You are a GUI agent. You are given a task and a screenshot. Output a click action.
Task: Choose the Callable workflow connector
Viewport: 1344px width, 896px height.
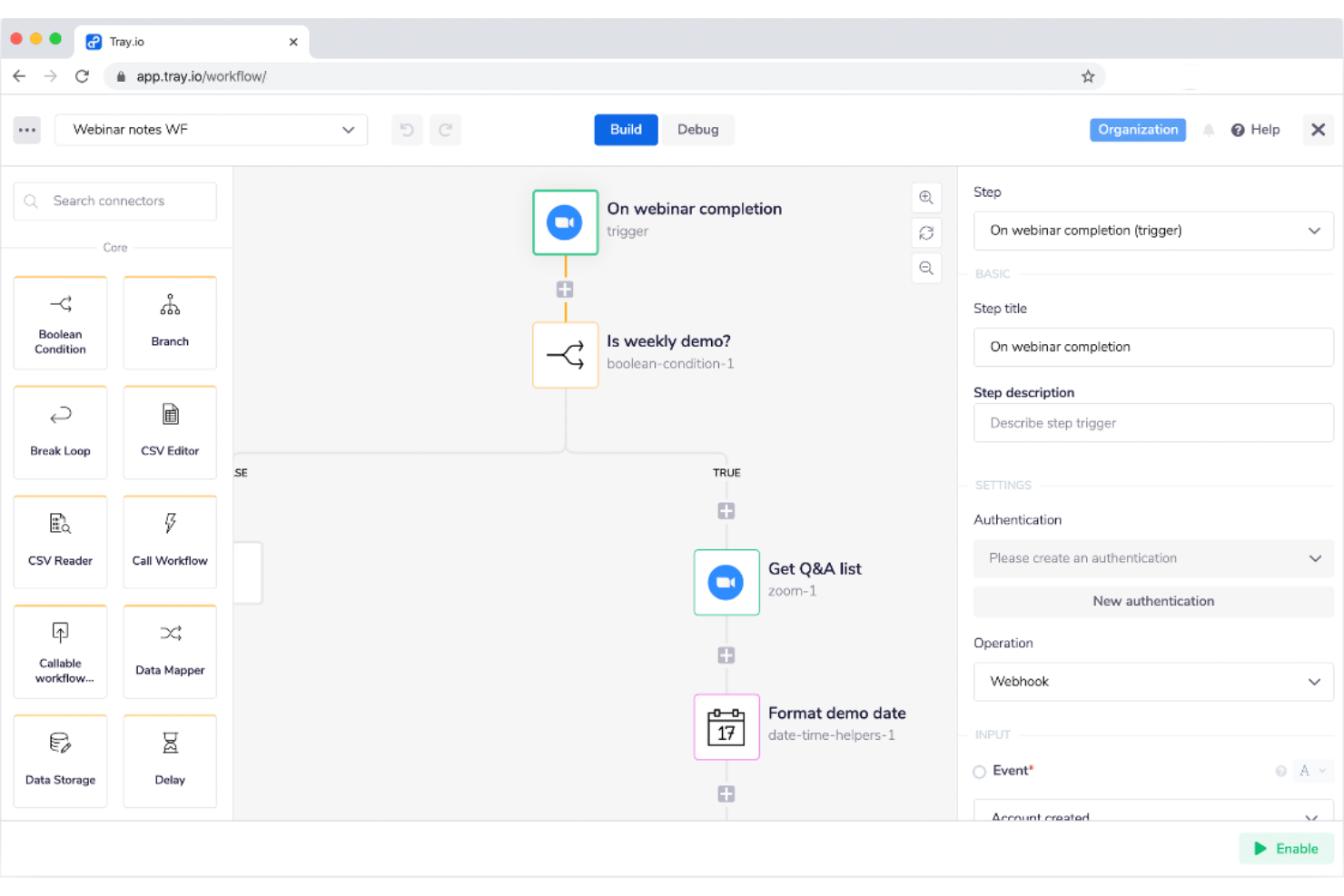(x=60, y=651)
